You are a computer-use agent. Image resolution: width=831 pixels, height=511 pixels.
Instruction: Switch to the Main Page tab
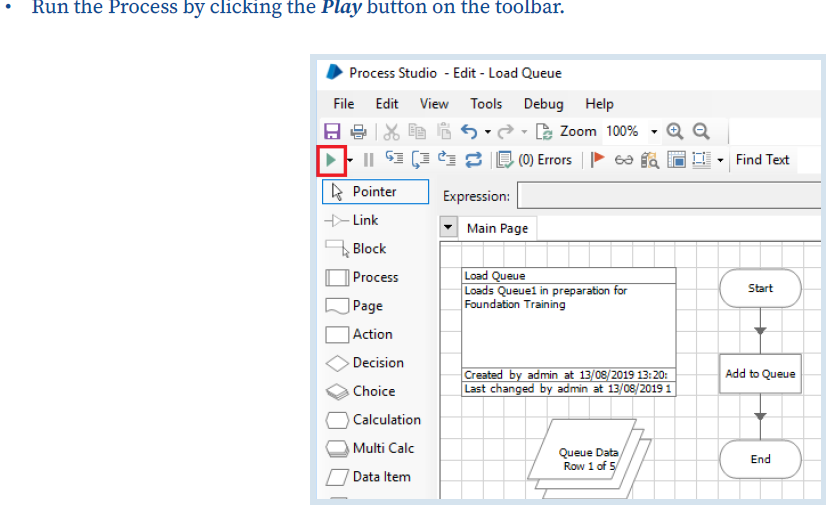497,228
